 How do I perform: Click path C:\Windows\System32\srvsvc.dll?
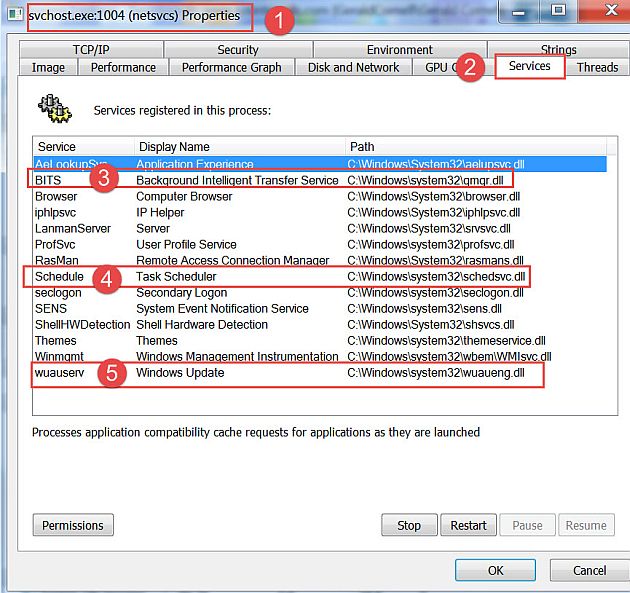click(x=429, y=228)
